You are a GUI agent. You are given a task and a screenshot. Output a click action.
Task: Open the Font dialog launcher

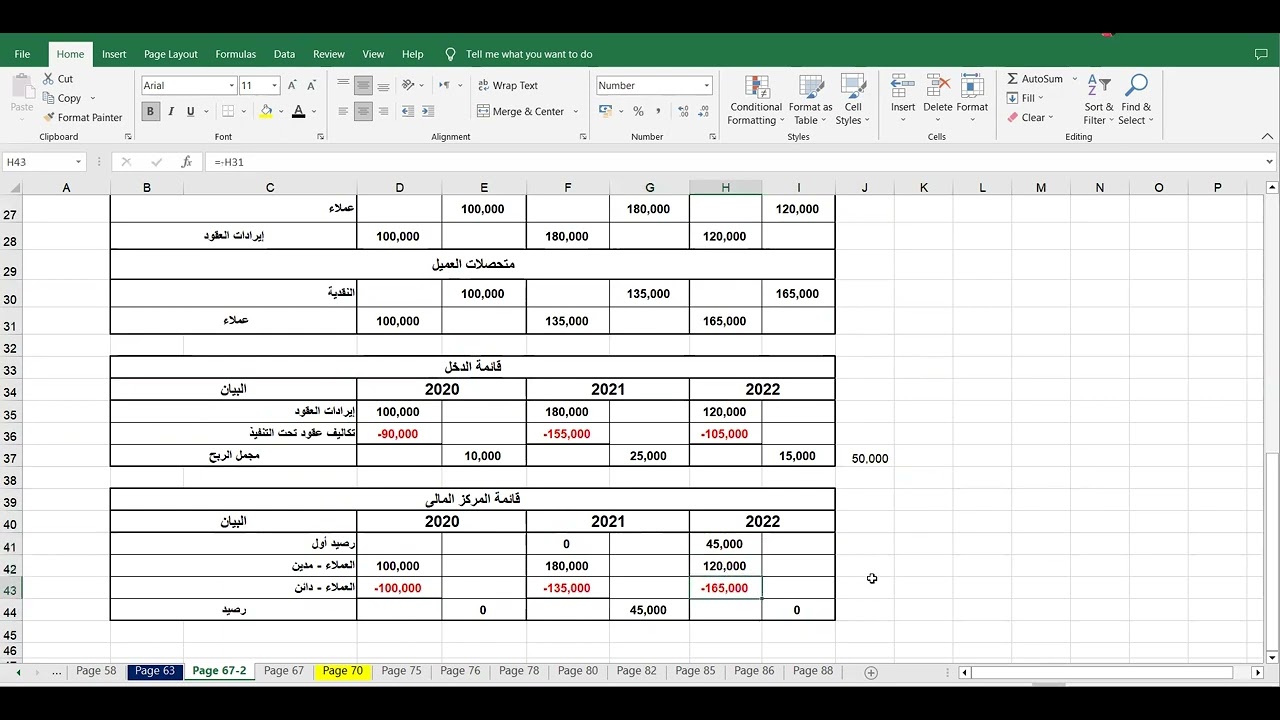(x=320, y=137)
